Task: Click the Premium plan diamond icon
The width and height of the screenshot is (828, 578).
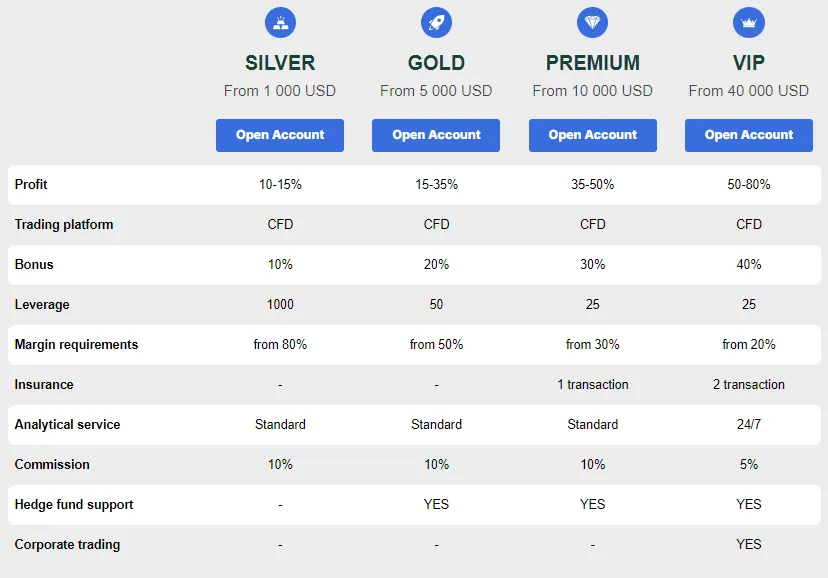Action: 593,22
